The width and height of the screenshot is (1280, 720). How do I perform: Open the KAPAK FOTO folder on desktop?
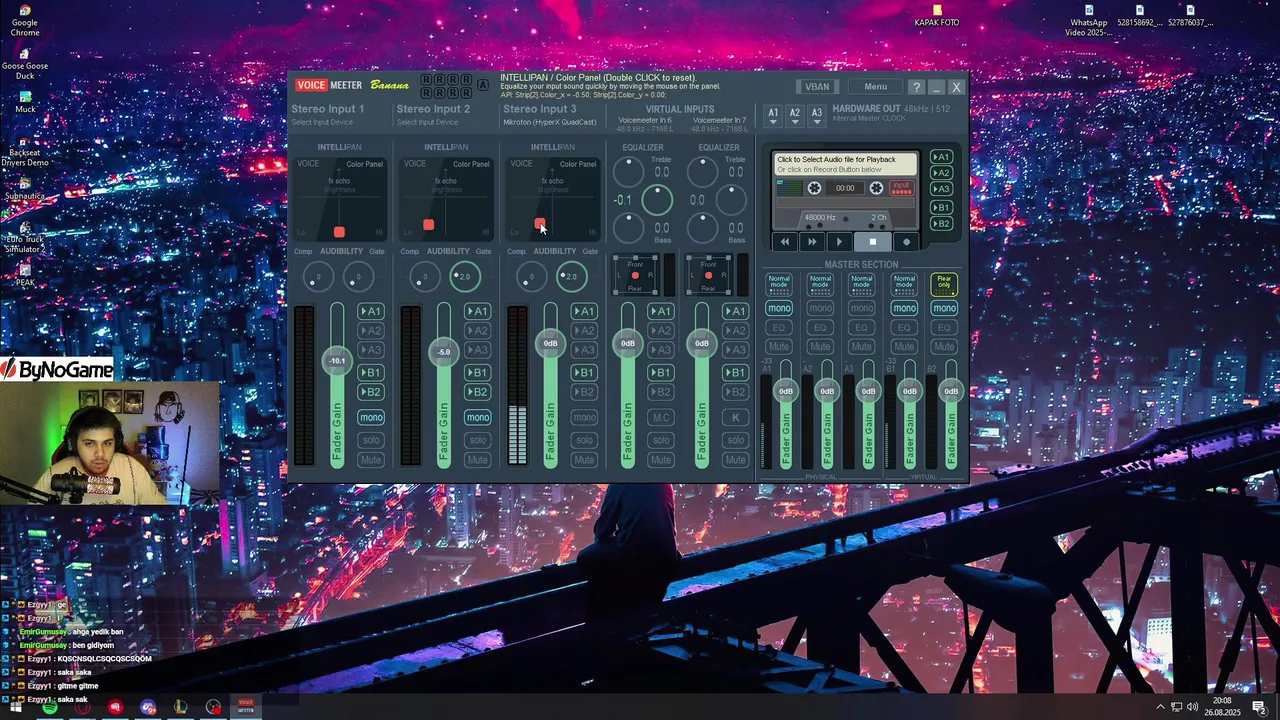[x=937, y=16]
